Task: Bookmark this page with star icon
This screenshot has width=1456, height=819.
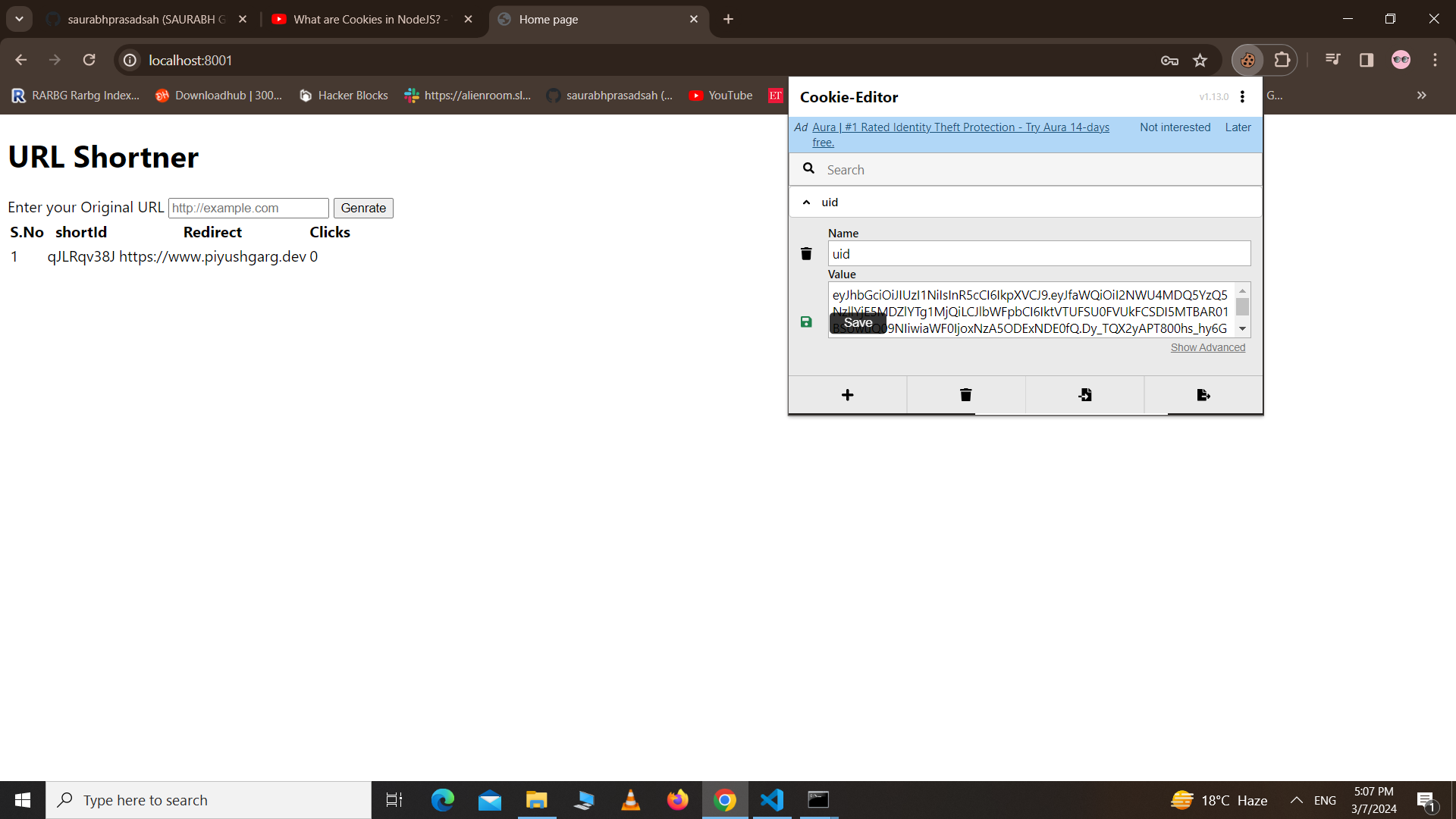Action: click(1200, 60)
